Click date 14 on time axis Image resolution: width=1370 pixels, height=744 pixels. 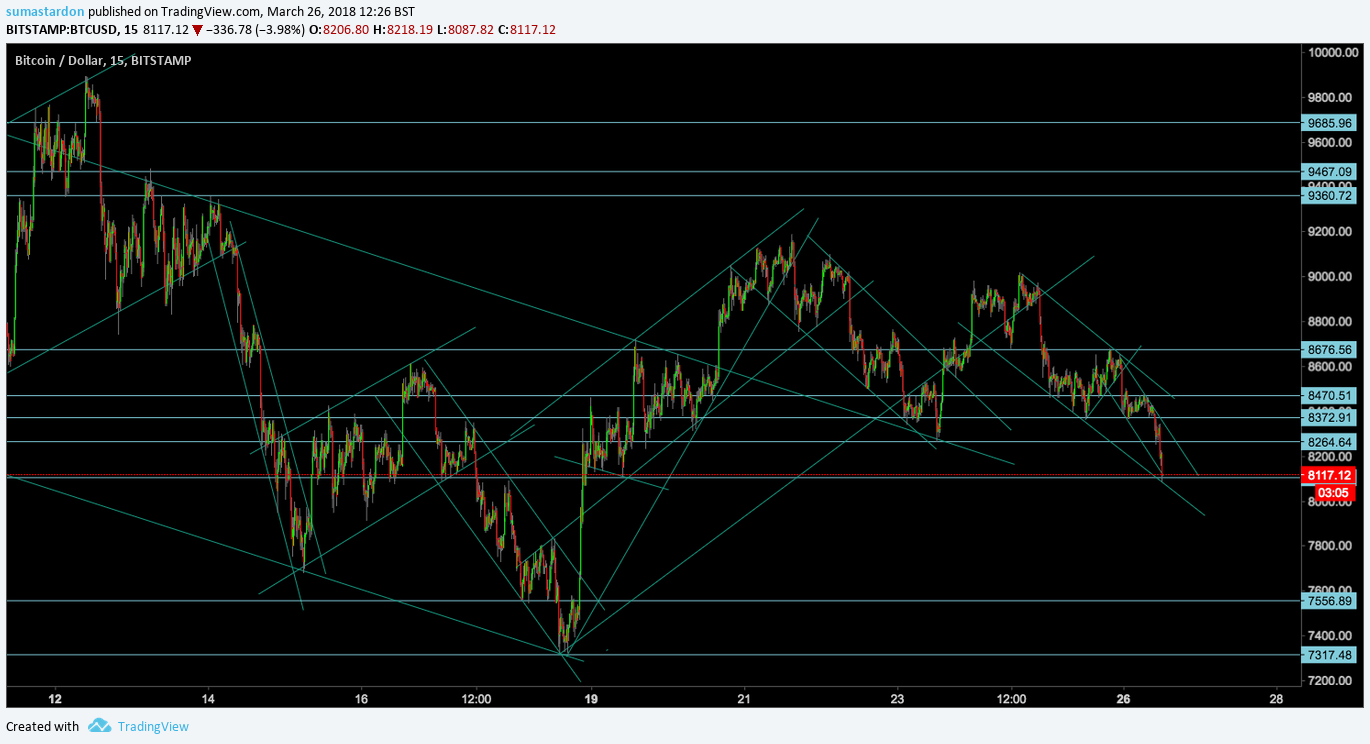[208, 698]
